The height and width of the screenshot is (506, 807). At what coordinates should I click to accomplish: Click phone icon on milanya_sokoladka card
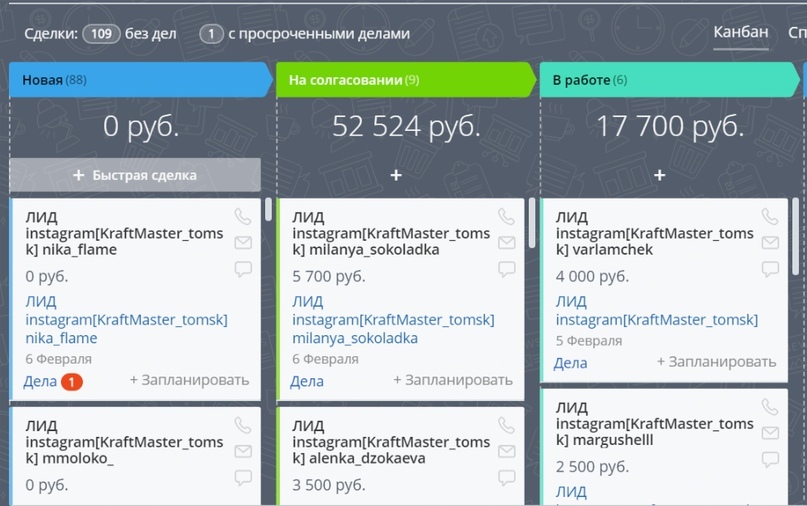coord(506,216)
